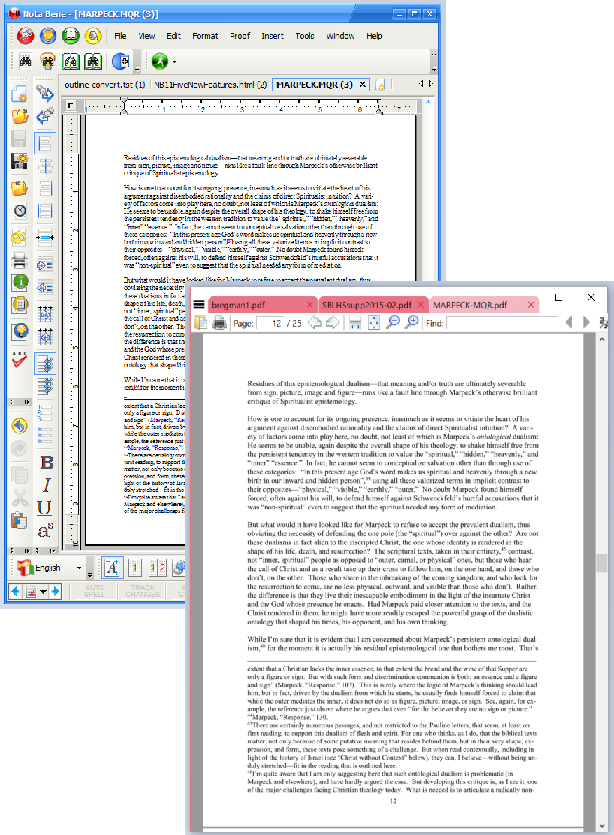The image size is (614, 835).
Task: Click the Underline U icon
Action: 45,508
